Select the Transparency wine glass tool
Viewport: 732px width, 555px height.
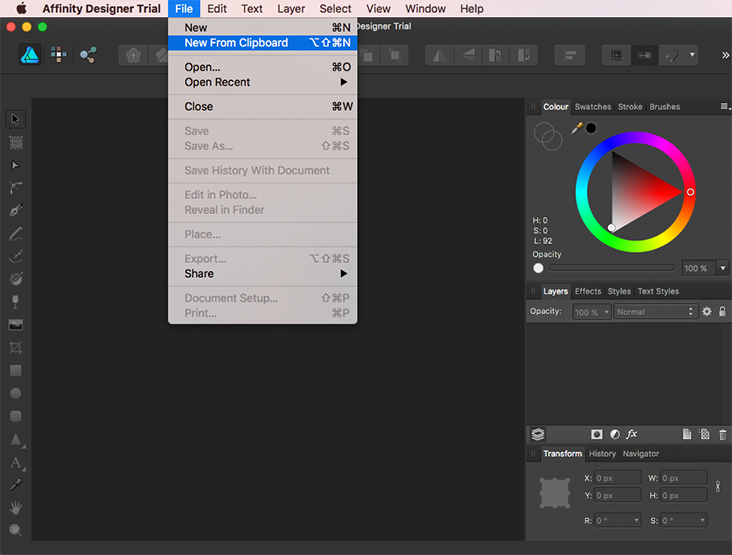(x=15, y=302)
